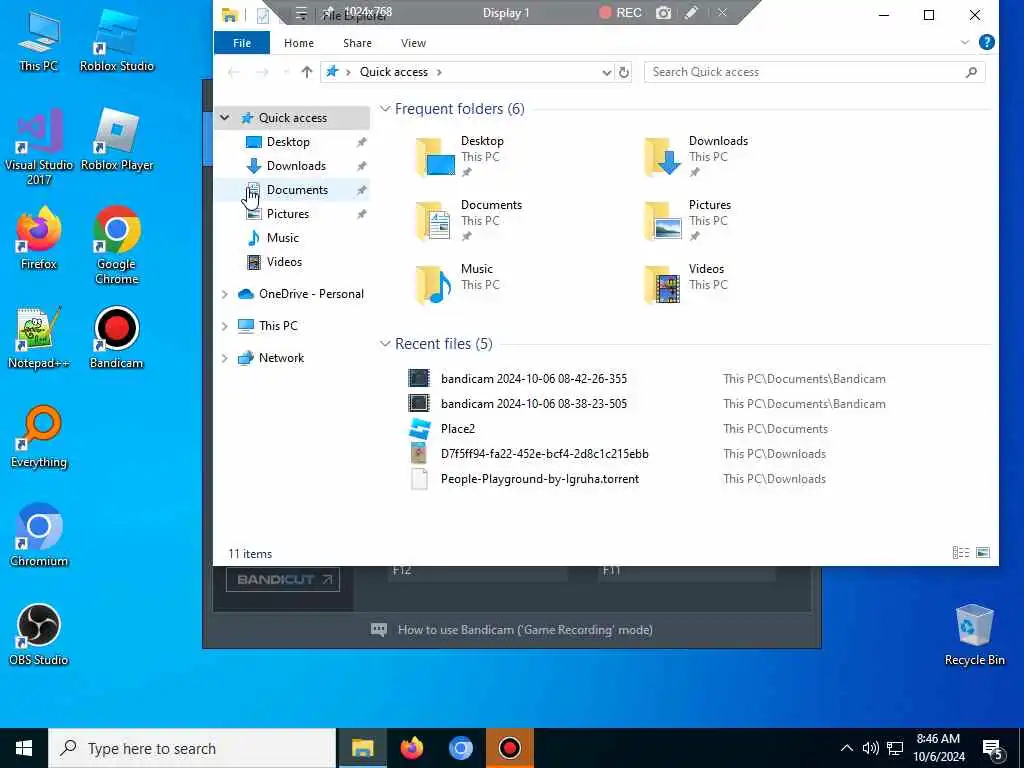Click Bandicam draw pencil icon
This screenshot has height=768, width=1024.
692,12
